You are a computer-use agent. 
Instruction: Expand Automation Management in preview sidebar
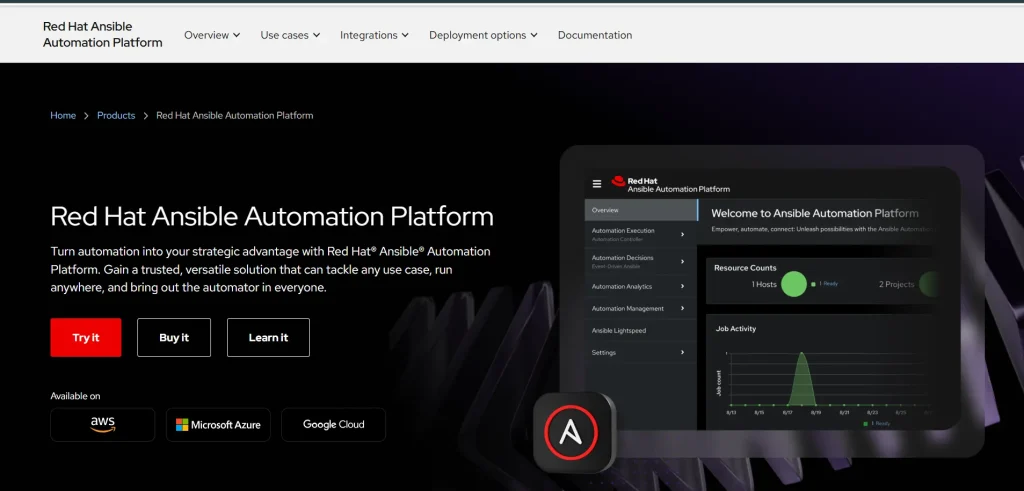pyautogui.click(x=641, y=308)
